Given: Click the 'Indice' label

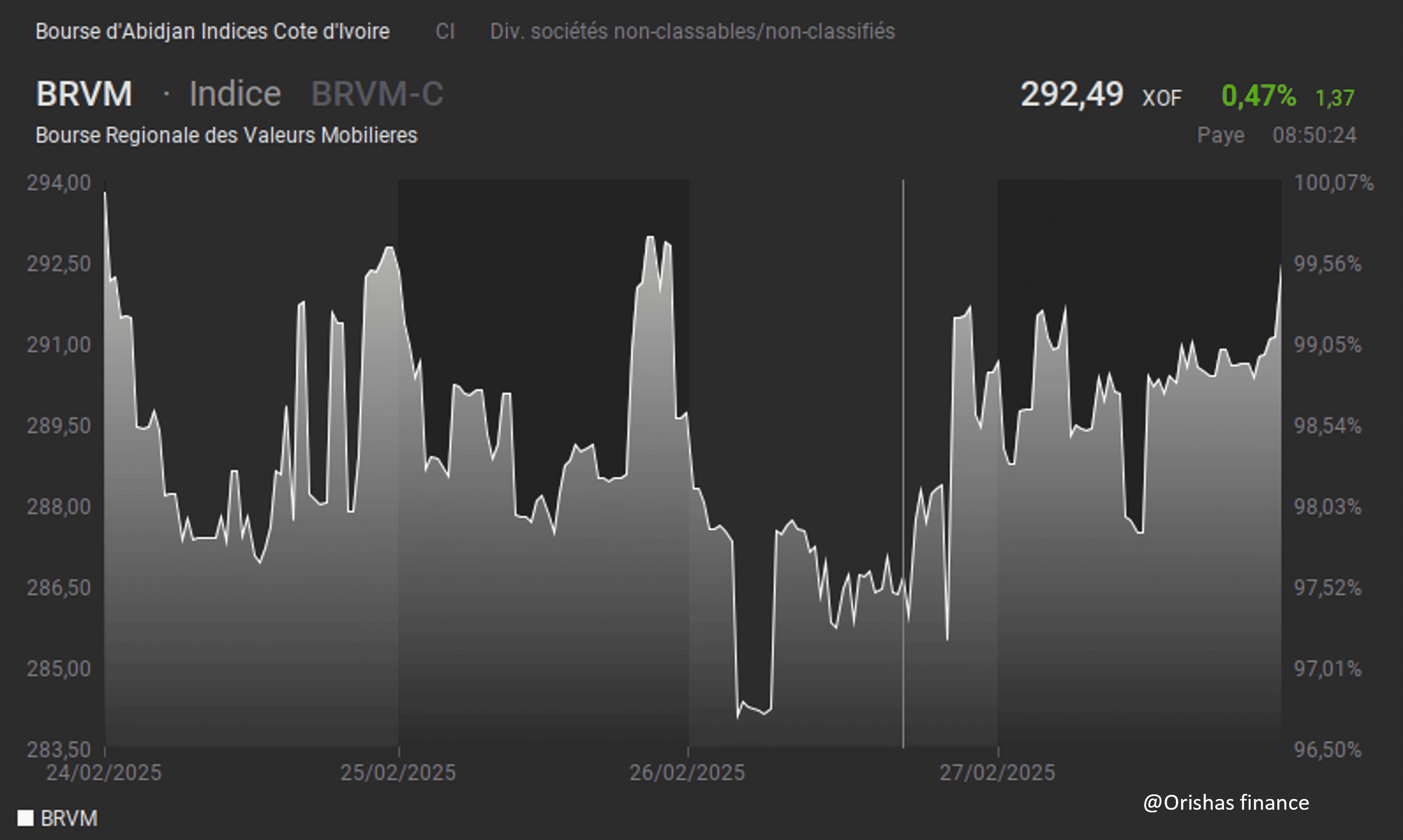Looking at the screenshot, I should pyautogui.click(x=235, y=93).
